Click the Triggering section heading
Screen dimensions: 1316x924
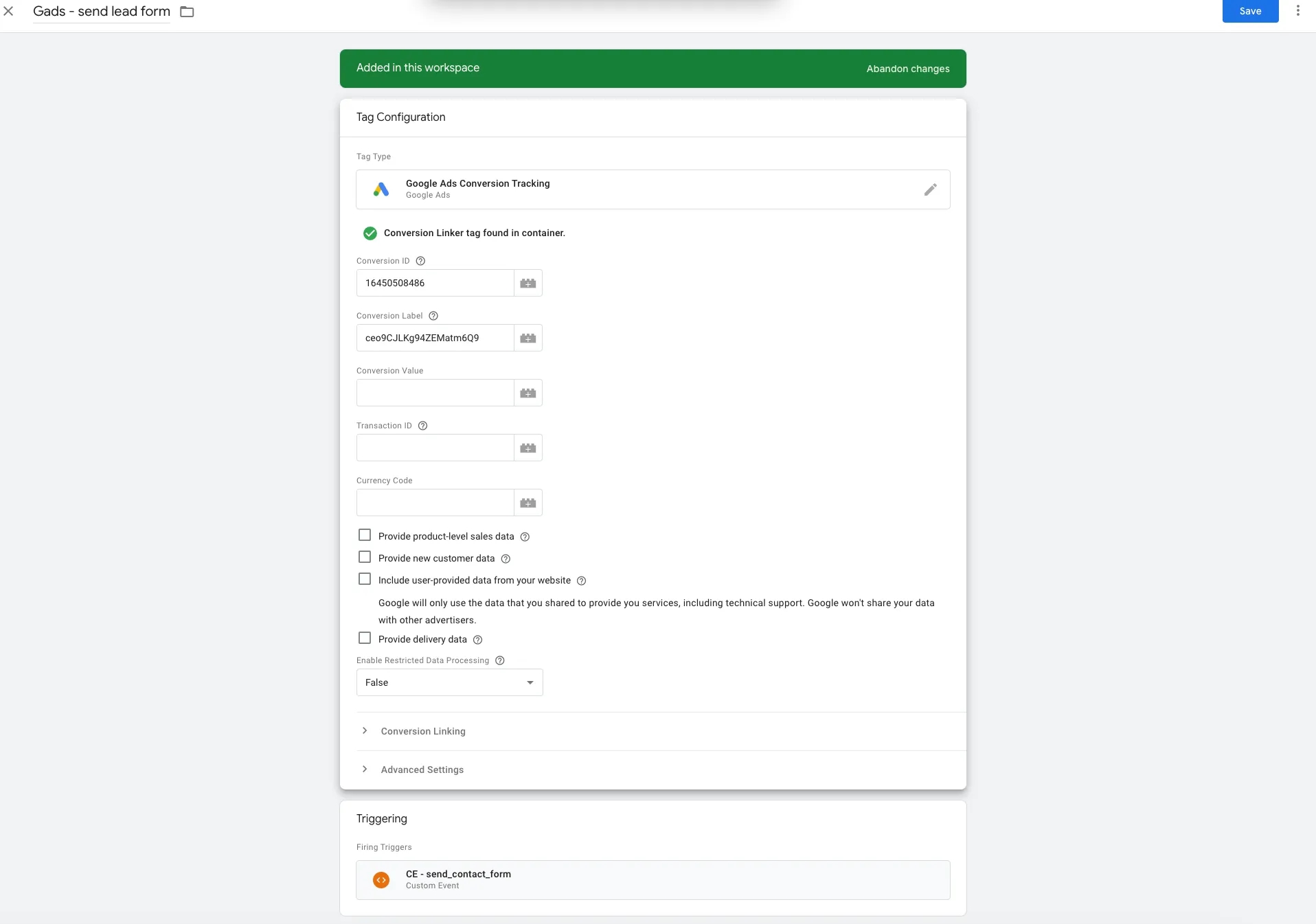coord(382,819)
